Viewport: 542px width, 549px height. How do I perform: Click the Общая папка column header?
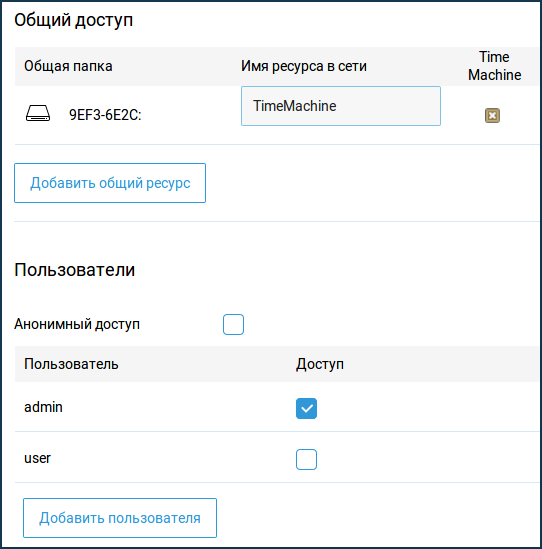[68, 66]
